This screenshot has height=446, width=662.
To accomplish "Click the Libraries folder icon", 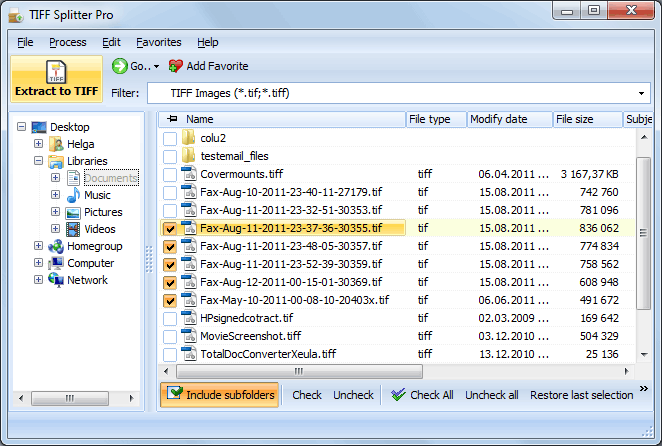I will tap(56, 161).
